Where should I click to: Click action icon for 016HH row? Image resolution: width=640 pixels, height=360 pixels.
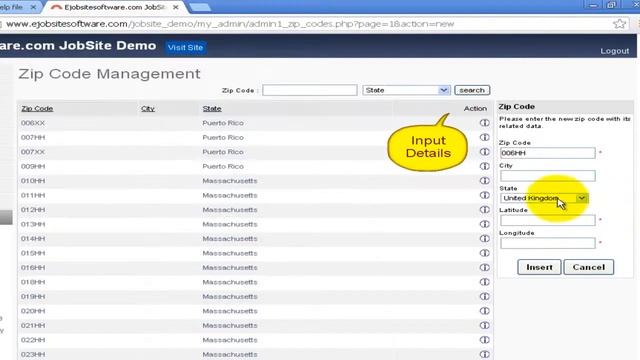click(484, 267)
